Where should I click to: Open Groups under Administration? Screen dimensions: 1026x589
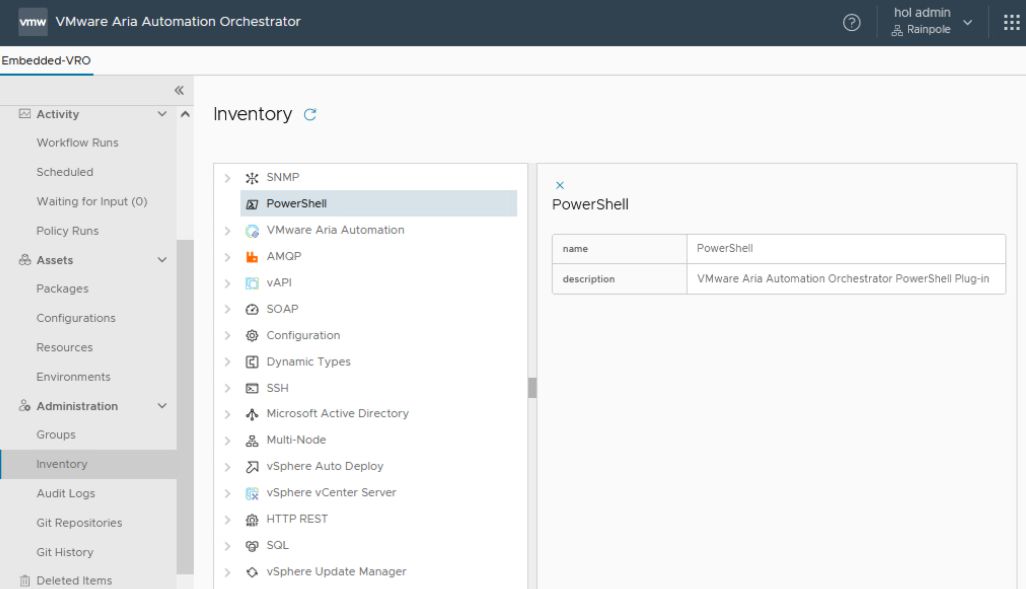pos(56,435)
